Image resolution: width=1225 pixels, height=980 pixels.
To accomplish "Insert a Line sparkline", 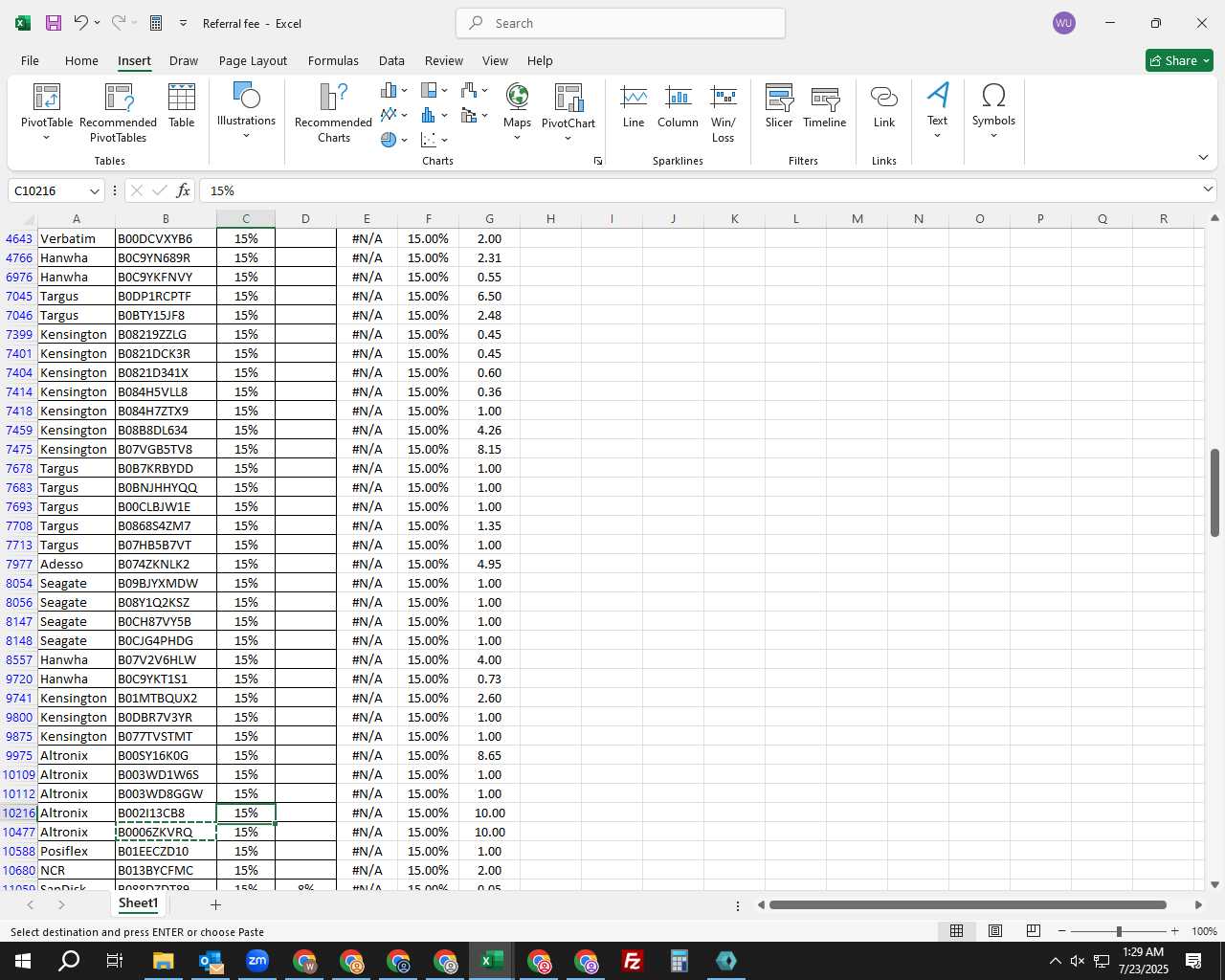I will tap(634, 106).
